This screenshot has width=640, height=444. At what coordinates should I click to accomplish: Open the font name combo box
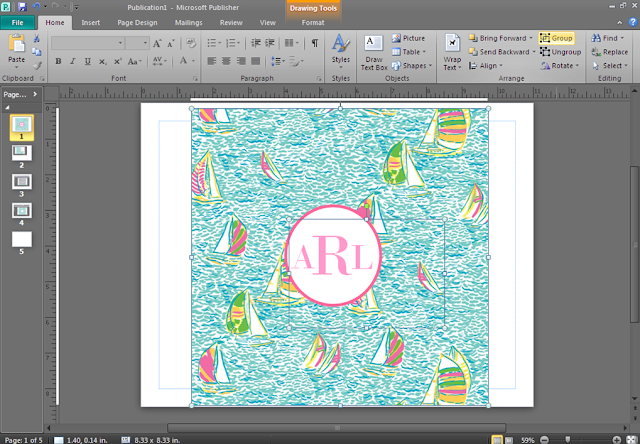[88, 43]
